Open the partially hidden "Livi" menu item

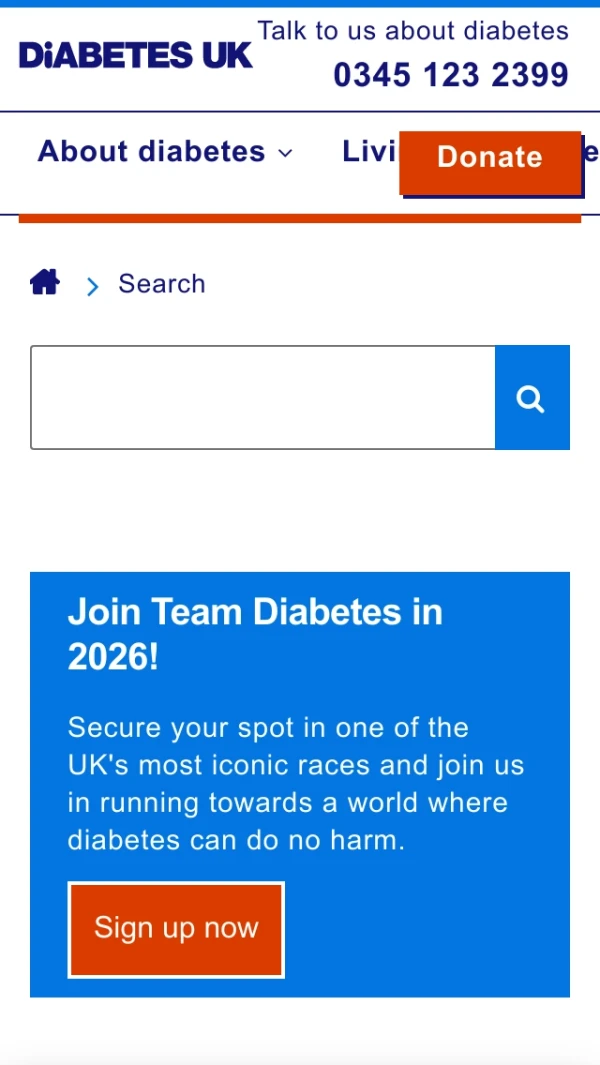tap(368, 152)
